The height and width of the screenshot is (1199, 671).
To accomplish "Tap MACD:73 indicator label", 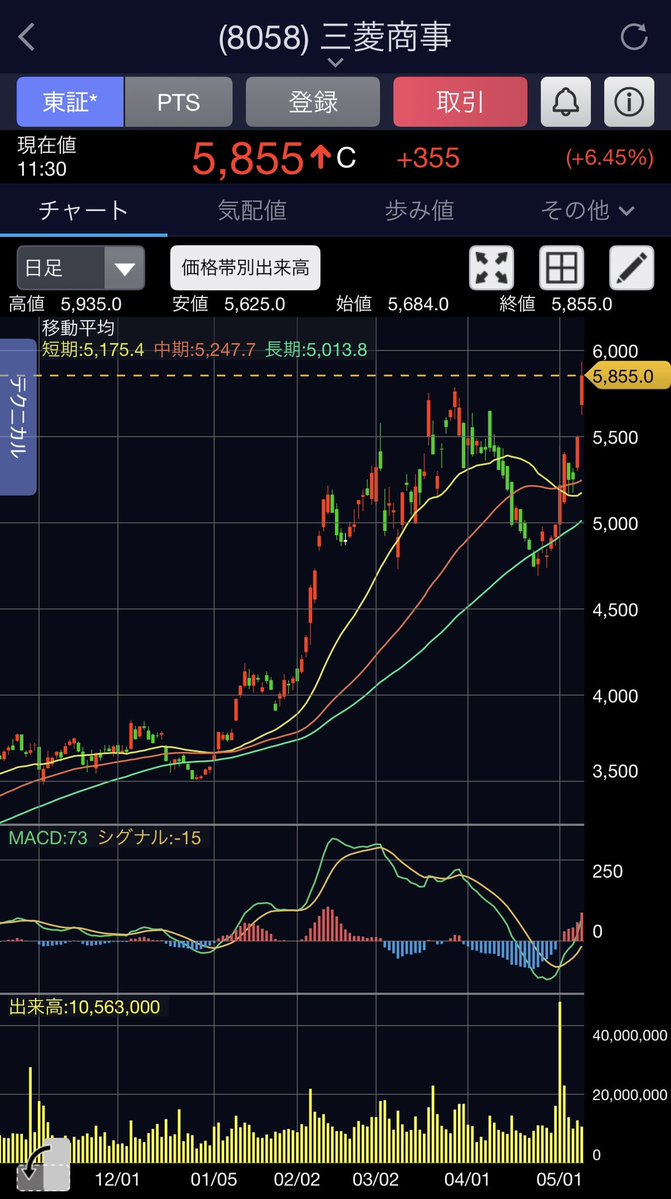I will pyautogui.click(x=49, y=838).
